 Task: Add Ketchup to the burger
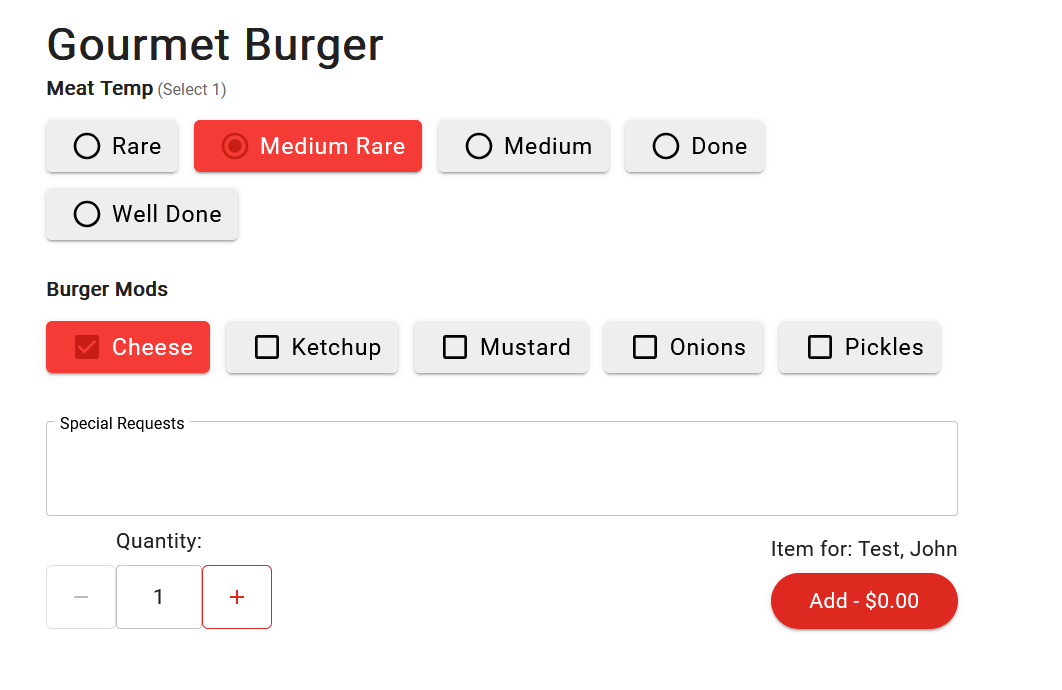tap(312, 348)
